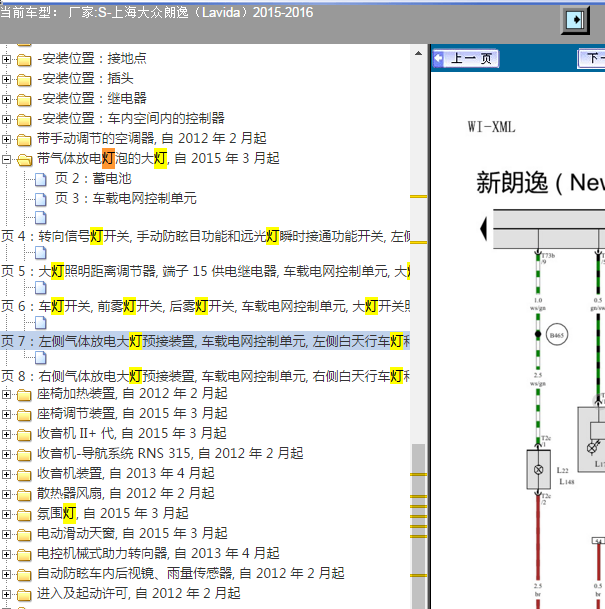Viewport: 605px width, 609px height.
Task: Expand 散热器风扇 tree node
Action: coord(6,494)
